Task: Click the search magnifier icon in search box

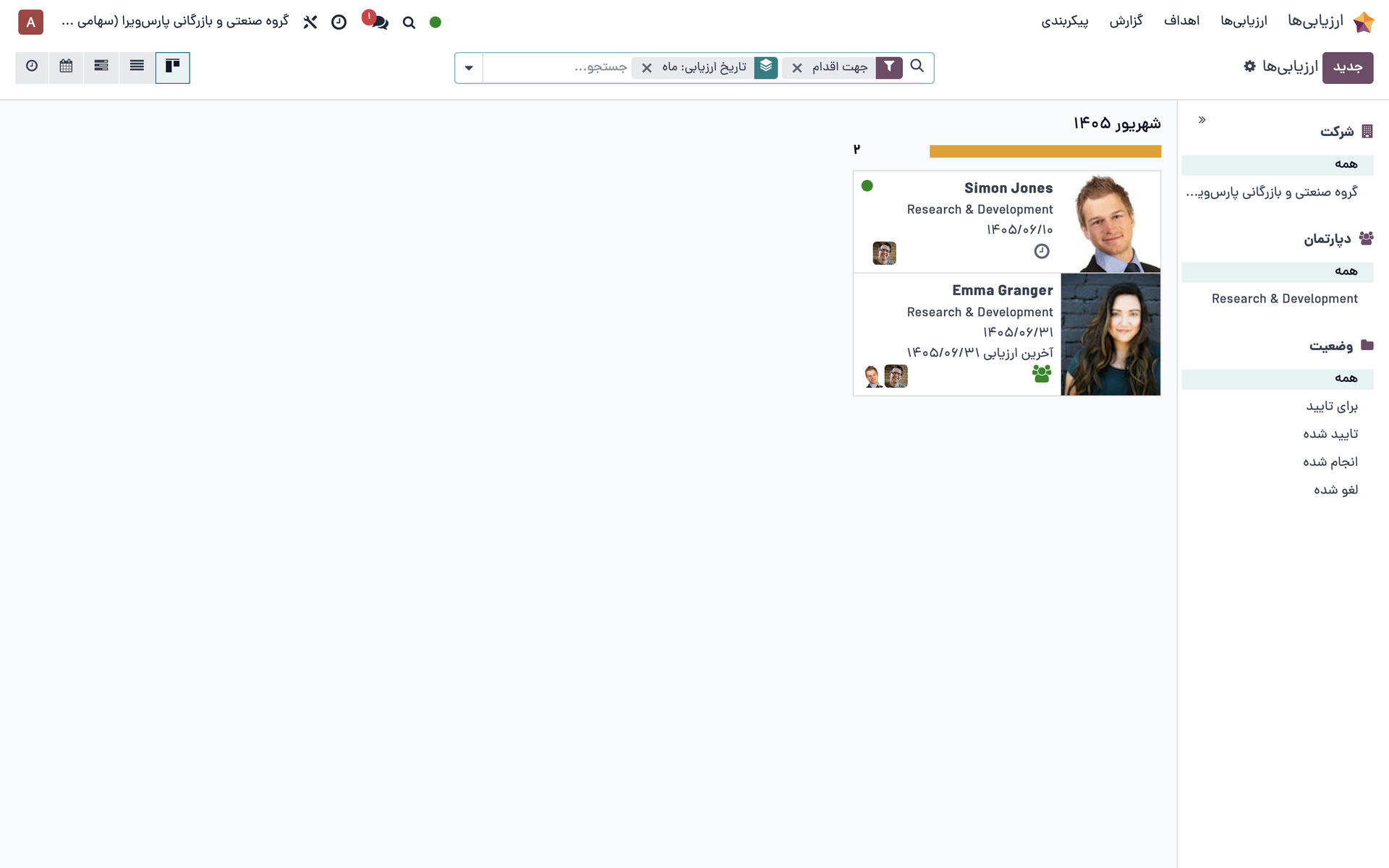Action: click(917, 67)
